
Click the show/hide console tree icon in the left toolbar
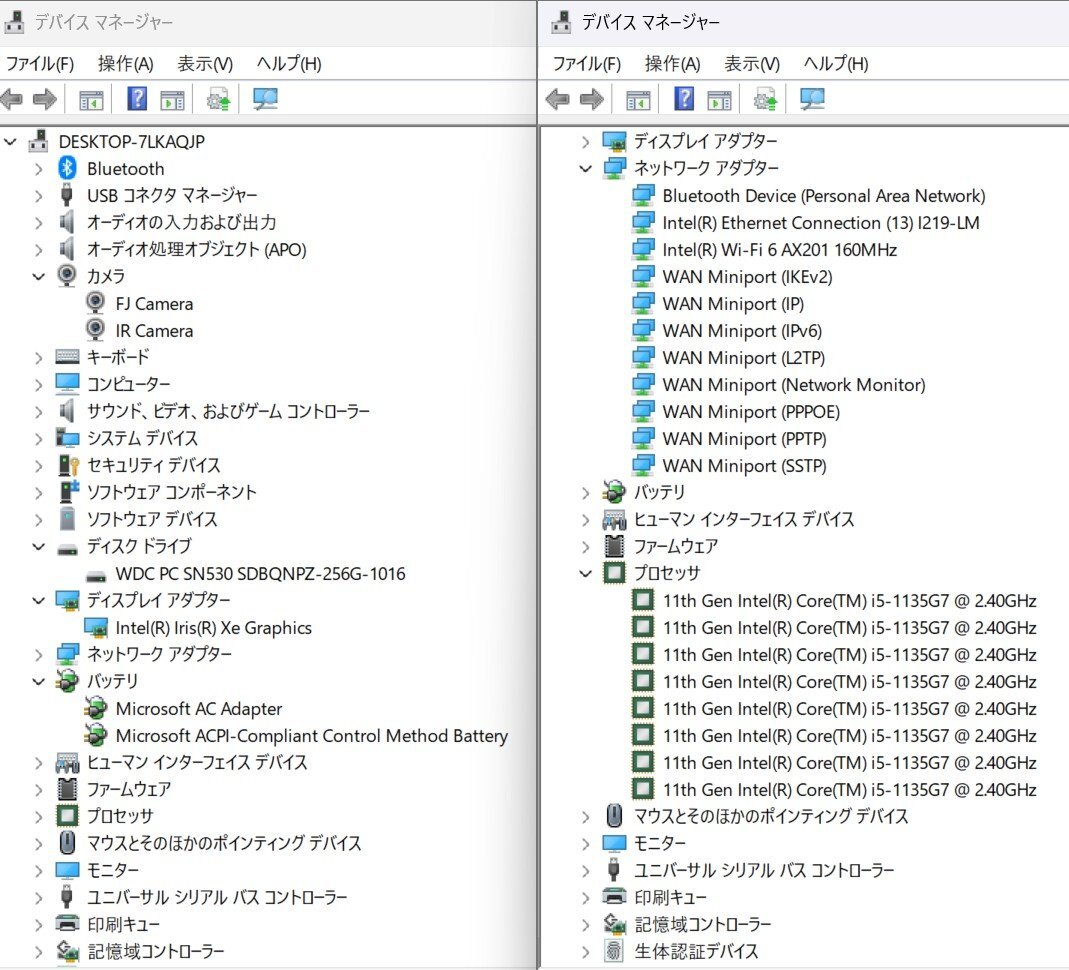[x=91, y=99]
